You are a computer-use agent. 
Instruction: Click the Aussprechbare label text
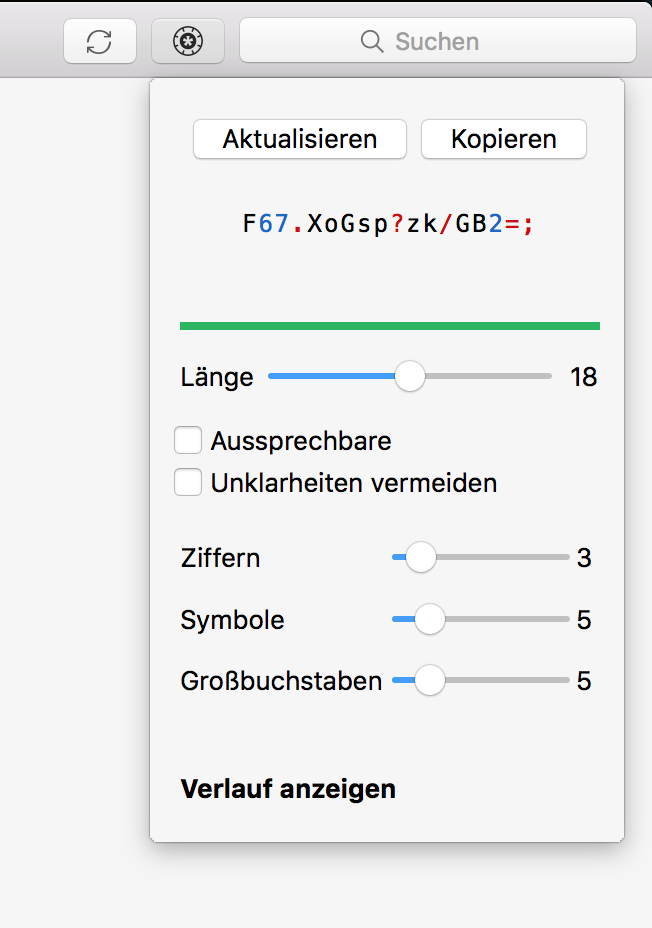point(301,440)
